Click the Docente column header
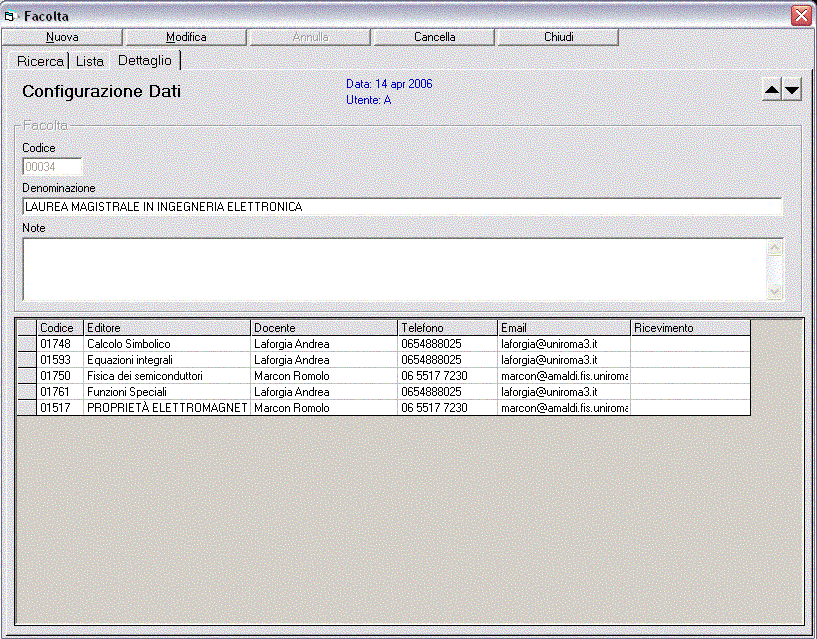Screen dimensions: 817x639 (x=323, y=328)
